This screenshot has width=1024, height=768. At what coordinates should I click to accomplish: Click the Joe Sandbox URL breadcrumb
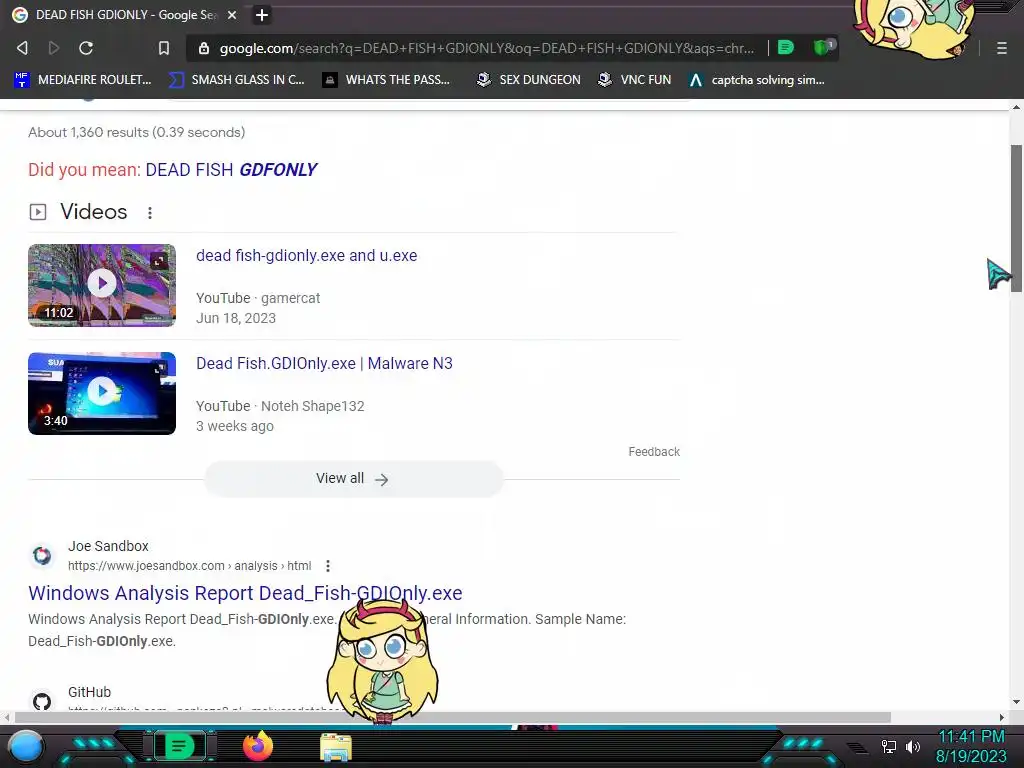189,566
